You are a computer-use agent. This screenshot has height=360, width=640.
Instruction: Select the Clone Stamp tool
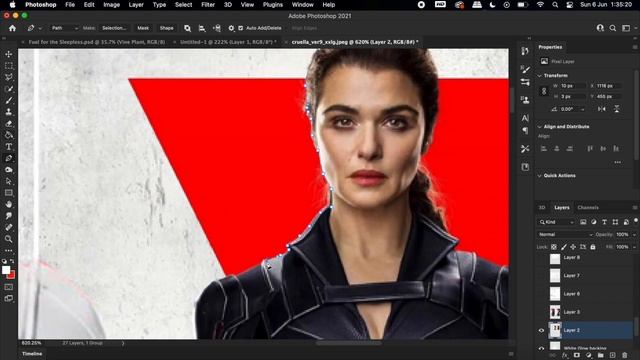(9, 112)
